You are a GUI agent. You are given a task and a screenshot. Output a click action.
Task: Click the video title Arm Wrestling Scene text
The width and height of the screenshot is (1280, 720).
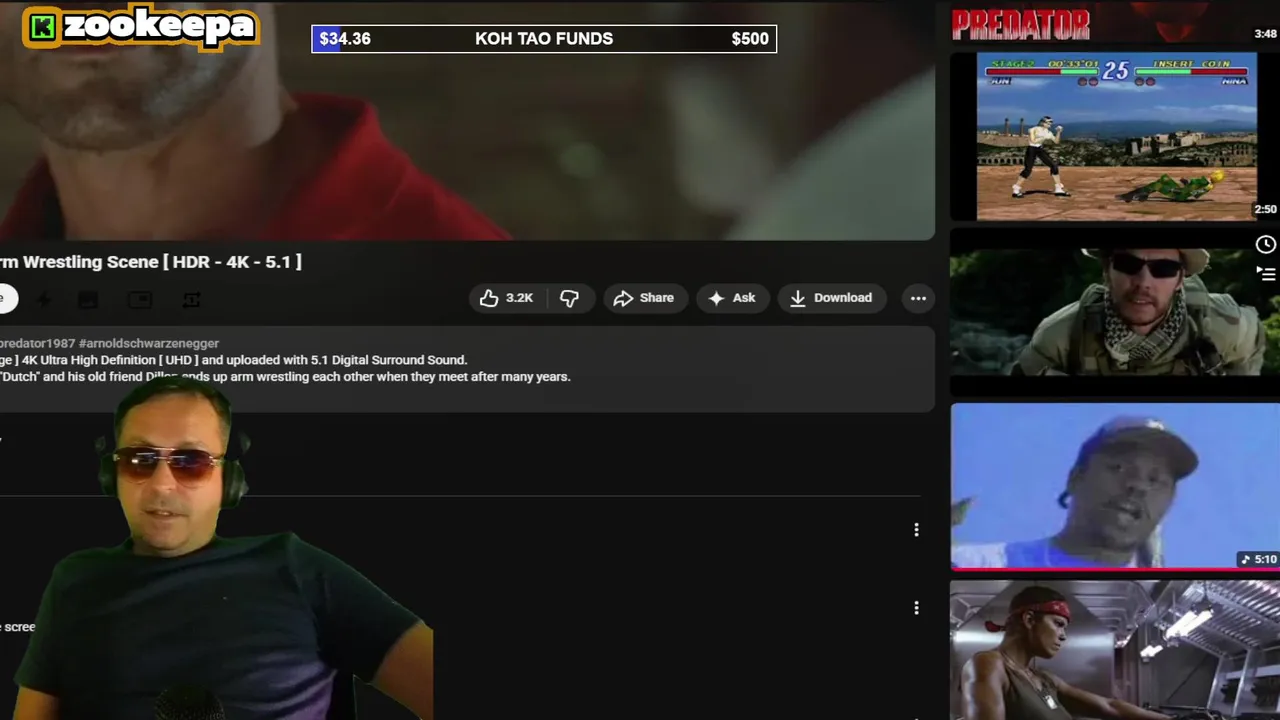(150, 262)
